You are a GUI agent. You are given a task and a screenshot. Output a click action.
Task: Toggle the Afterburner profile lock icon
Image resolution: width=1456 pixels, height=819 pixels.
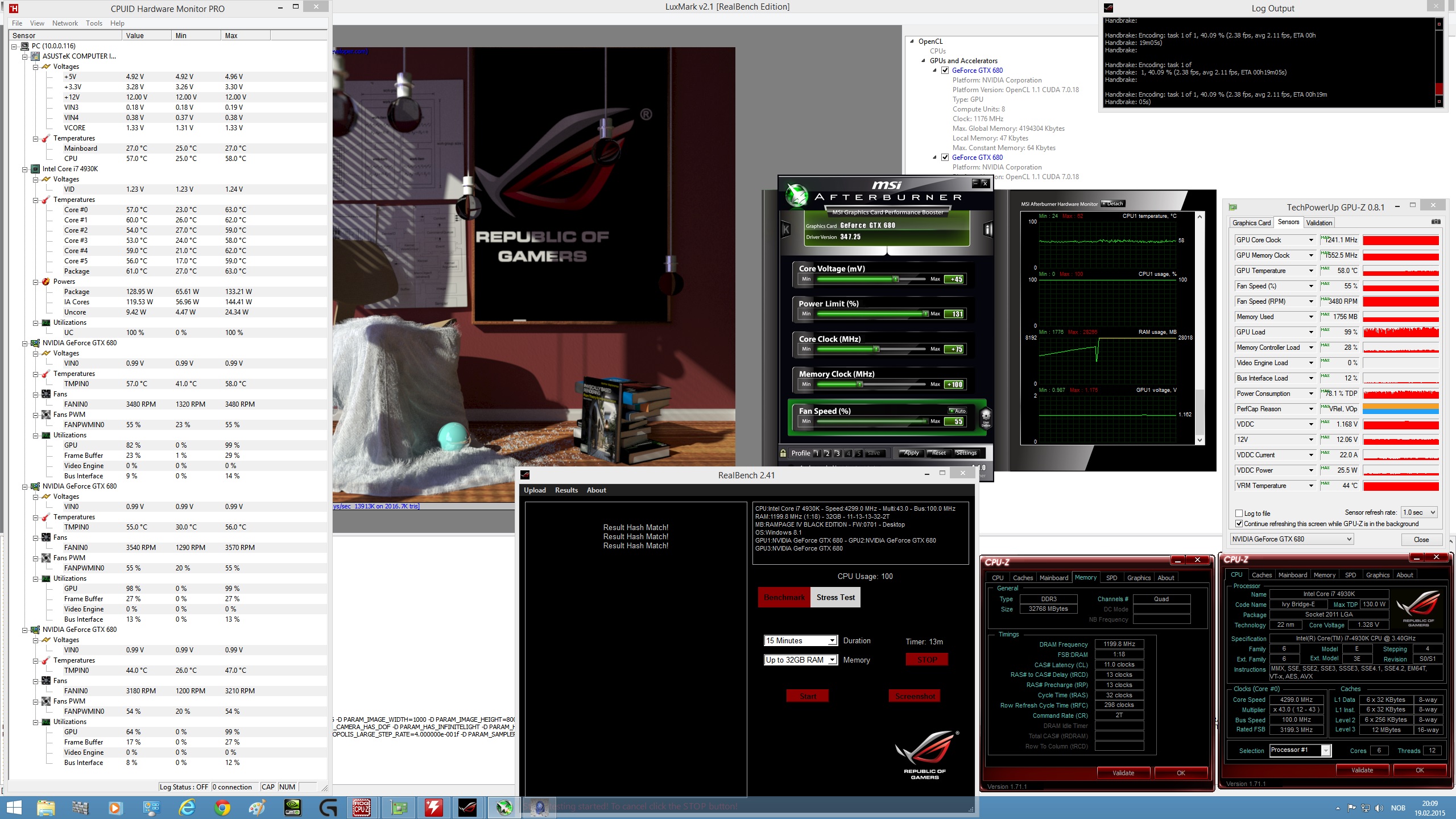pyautogui.click(x=783, y=453)
